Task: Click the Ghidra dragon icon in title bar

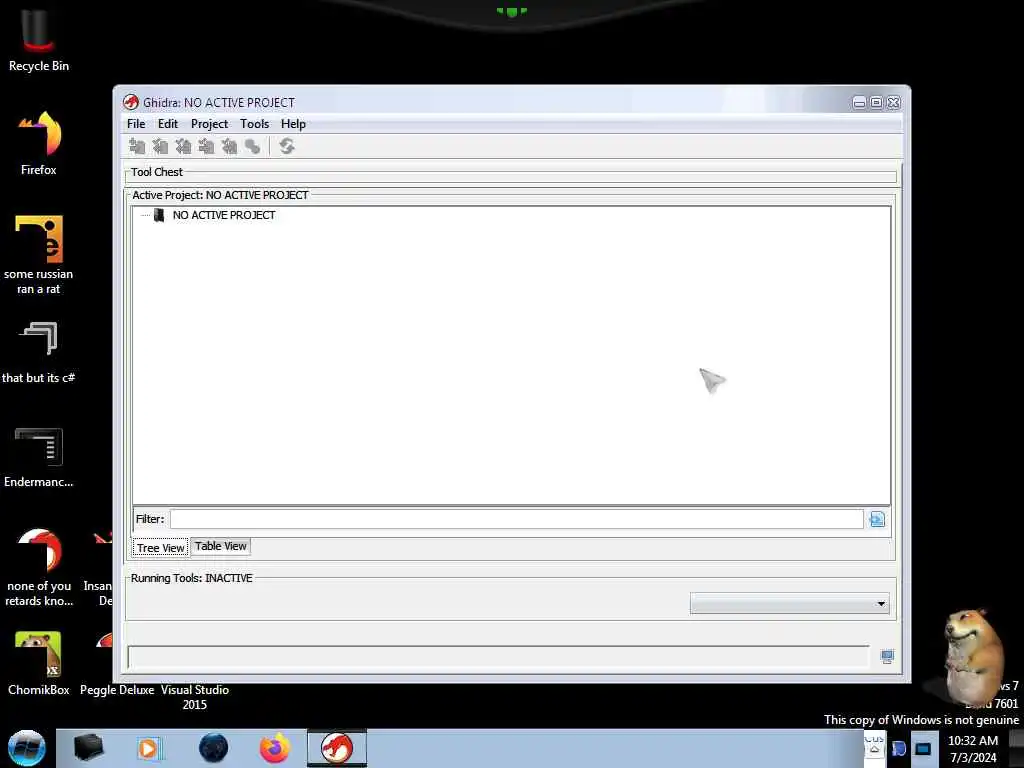Action: pyautogui.click(x=131, y=103)
